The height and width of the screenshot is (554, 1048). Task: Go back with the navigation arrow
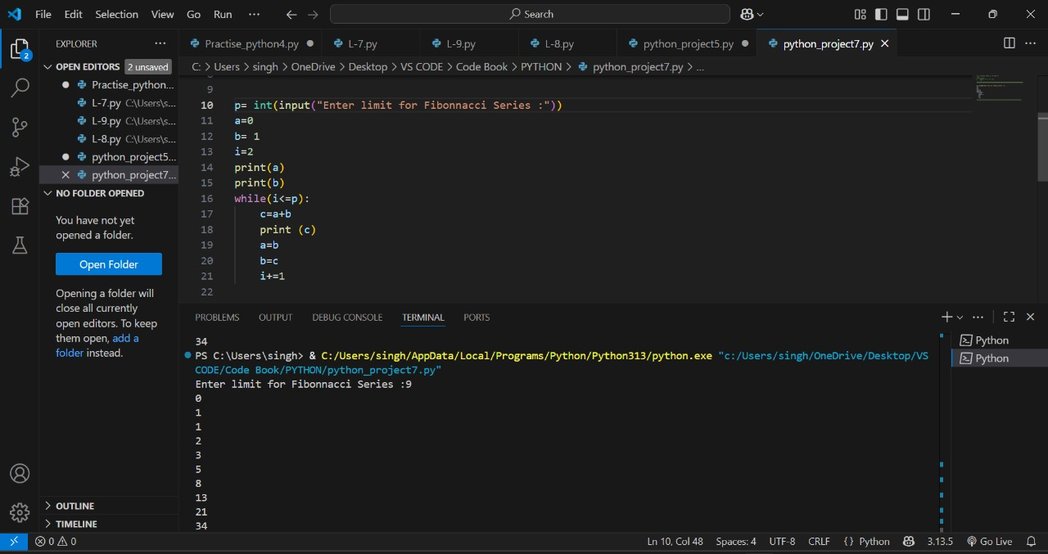[291, 14]
